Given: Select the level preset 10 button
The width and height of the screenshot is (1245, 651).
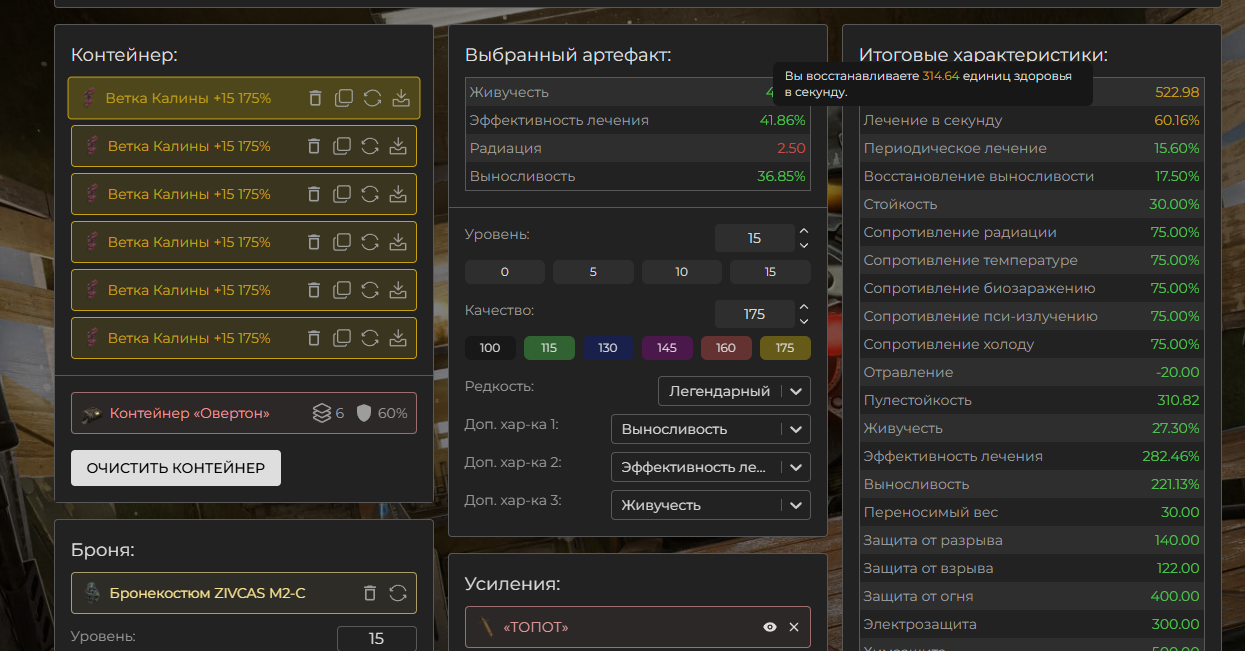Looking at the screenshot, I should point(681,272).
